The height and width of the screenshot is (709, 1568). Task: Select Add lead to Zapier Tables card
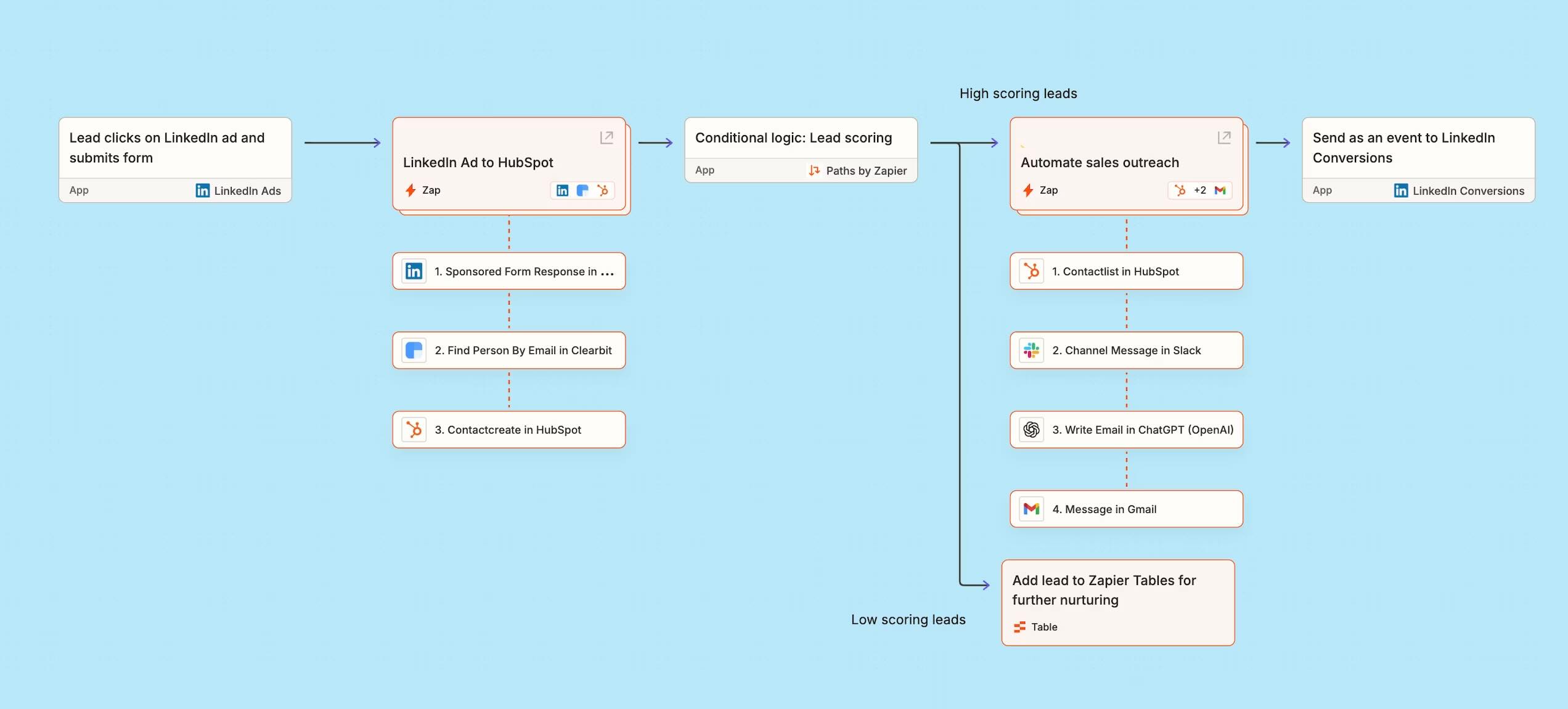[x=1118, y=603]
